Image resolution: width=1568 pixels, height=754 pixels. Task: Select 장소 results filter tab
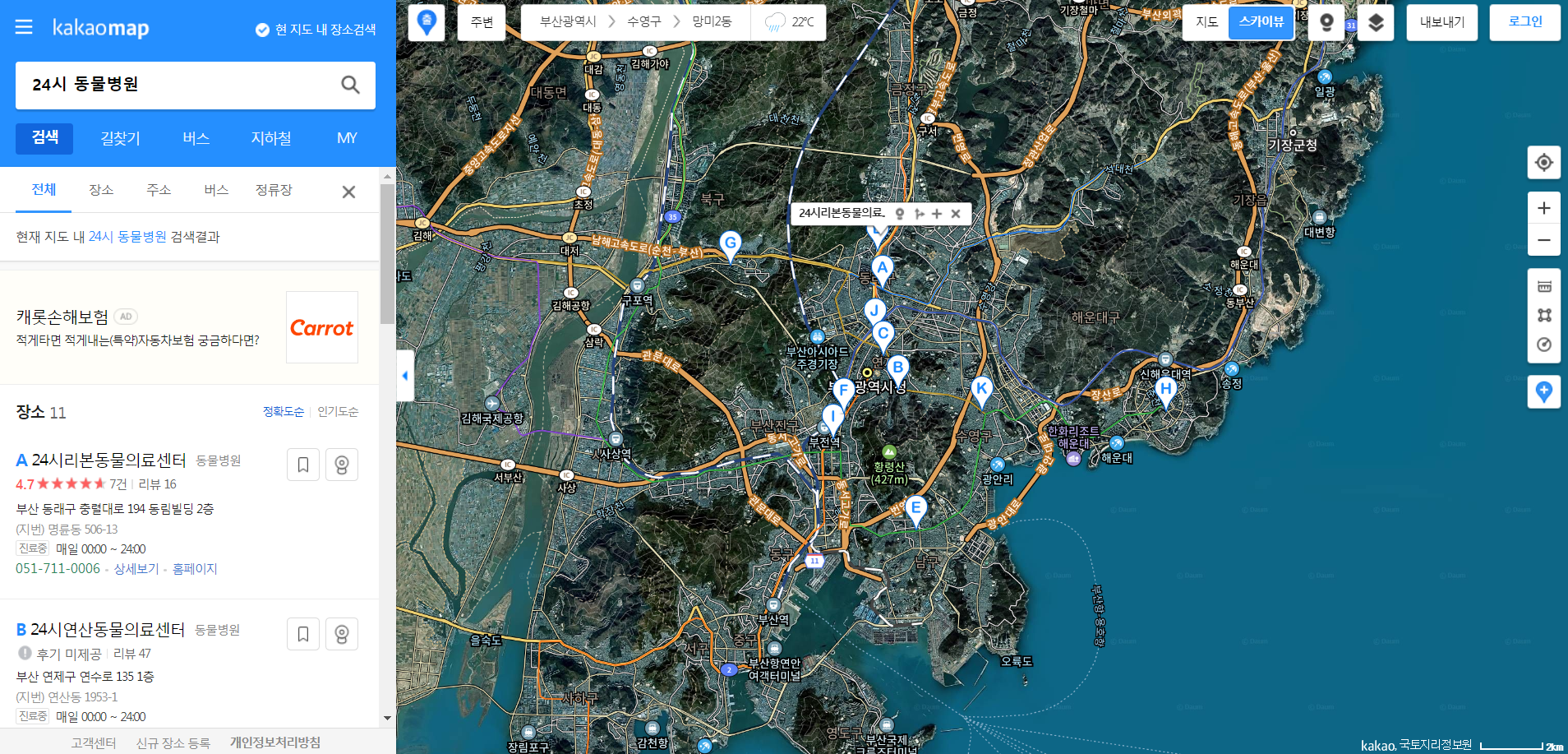[x=101, y=190]
